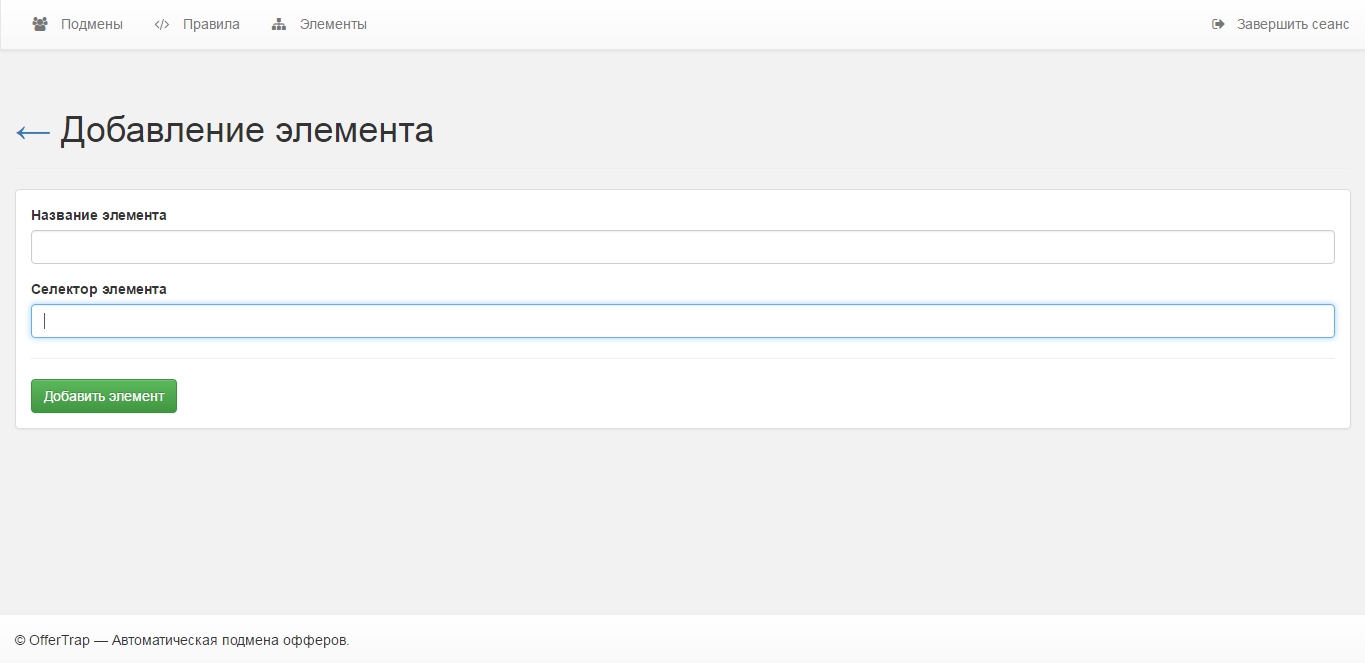
Task: Open the Элементы menu item
Action: [x=333, y=24]
